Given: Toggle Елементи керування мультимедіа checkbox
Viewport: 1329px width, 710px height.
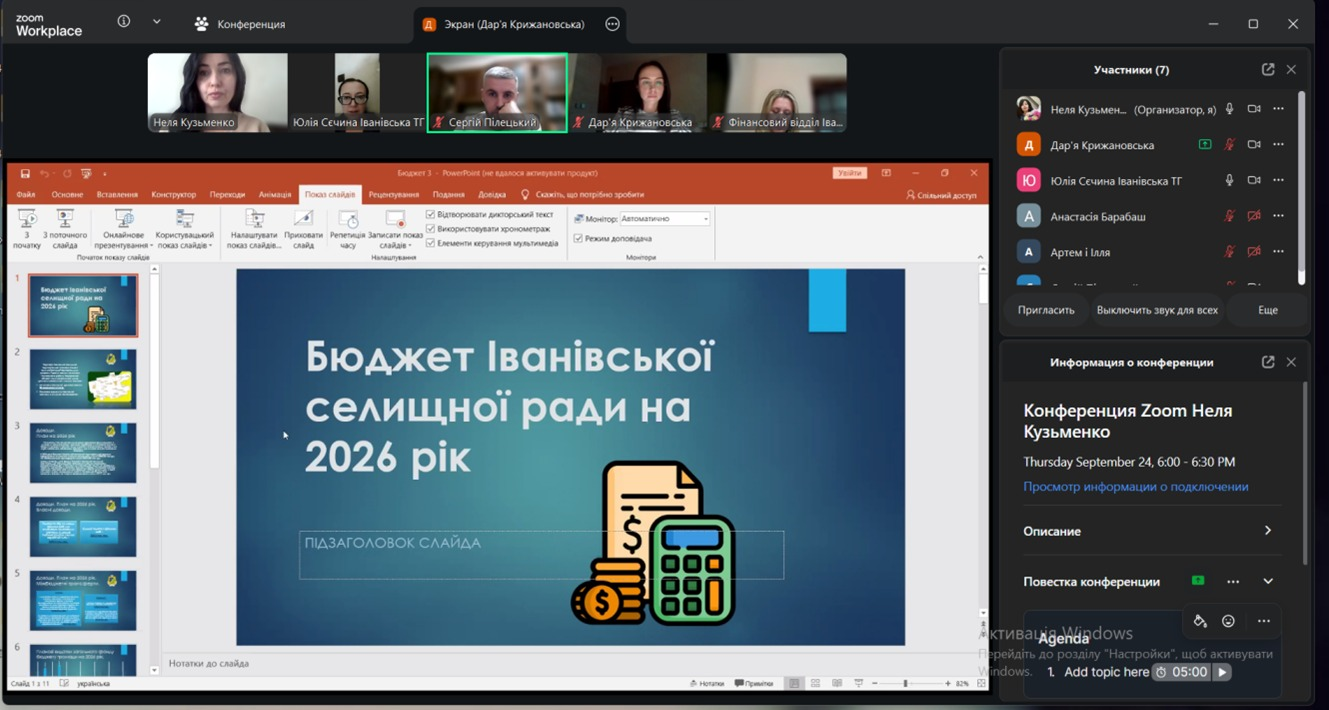Looking at the screenshot, I should 430,243.
